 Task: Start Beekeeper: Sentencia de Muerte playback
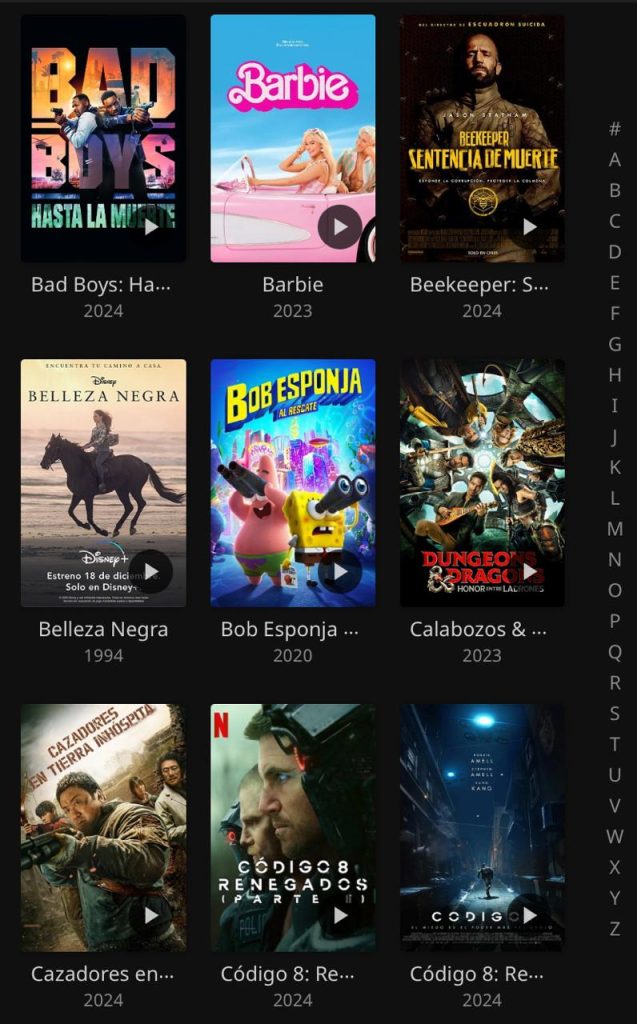point(529,227)
